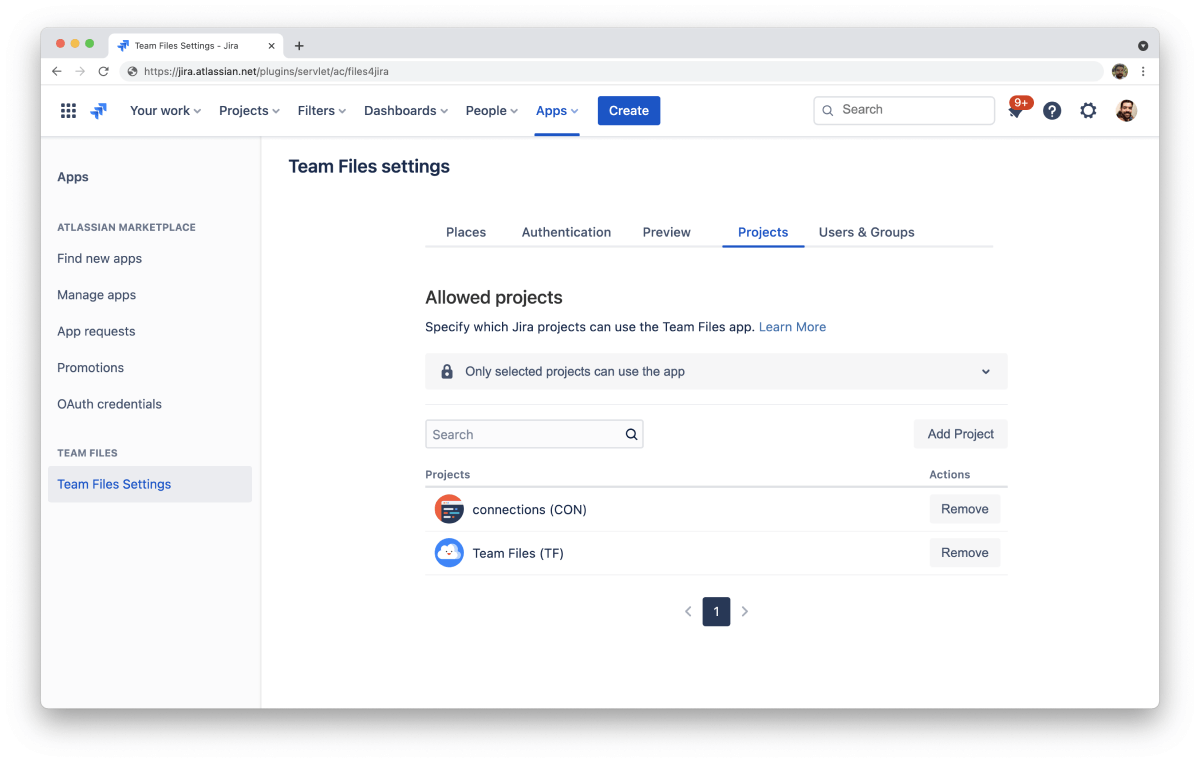
Task: Click the Team Files settings page title
Action: click(x=369, y=167)
